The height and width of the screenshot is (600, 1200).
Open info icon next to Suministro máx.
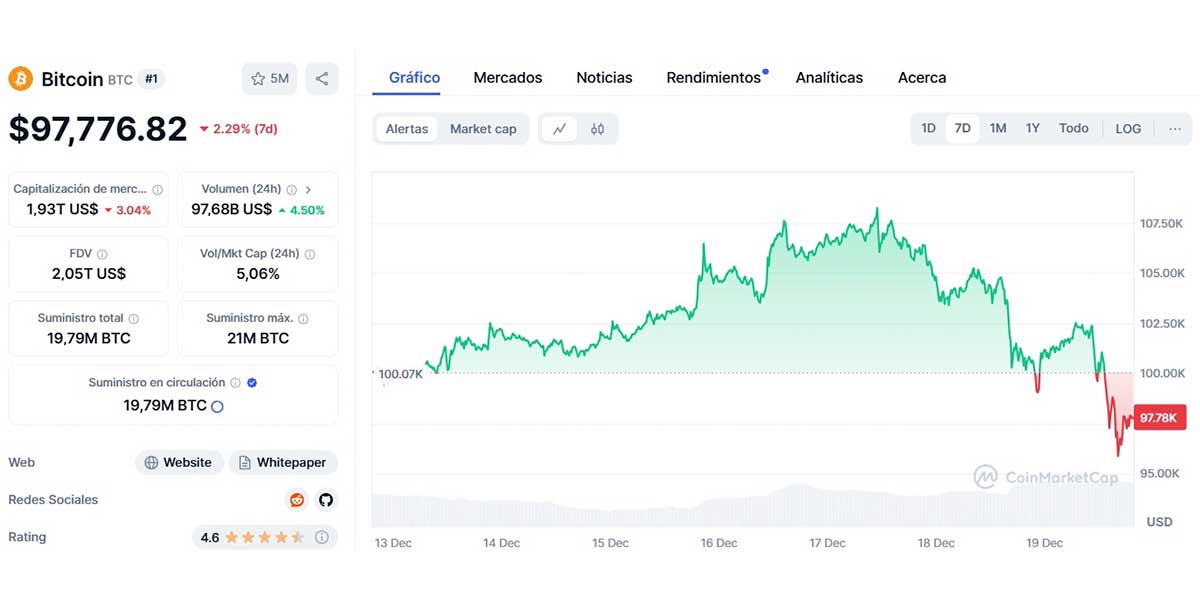pyautogui.click(x=303, y=319)
